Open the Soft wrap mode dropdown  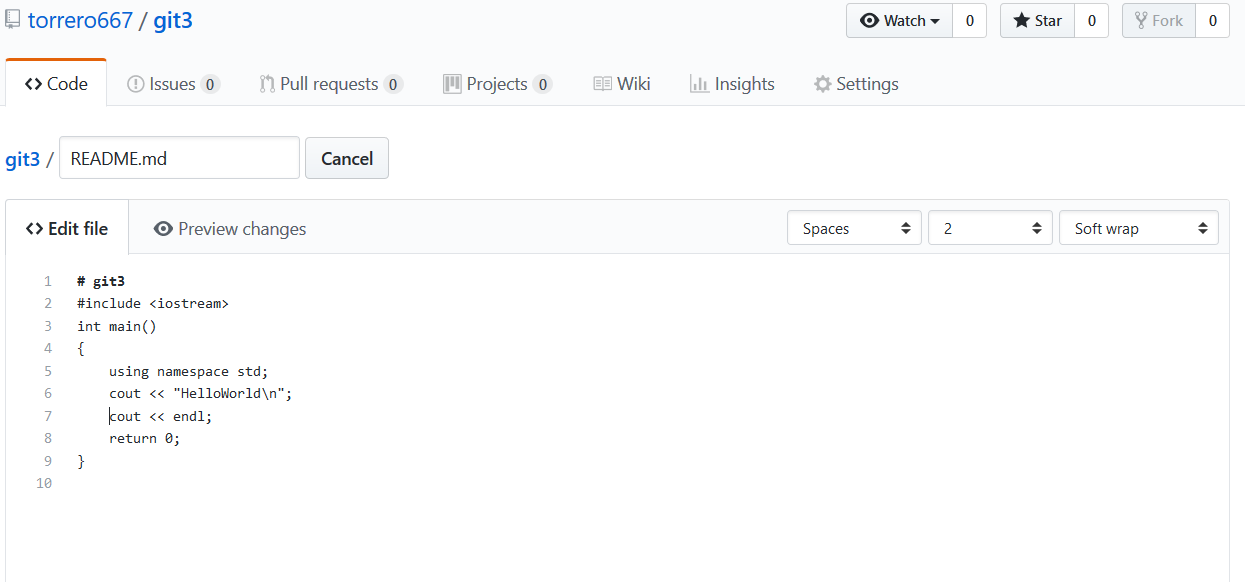pos(1139,228)
